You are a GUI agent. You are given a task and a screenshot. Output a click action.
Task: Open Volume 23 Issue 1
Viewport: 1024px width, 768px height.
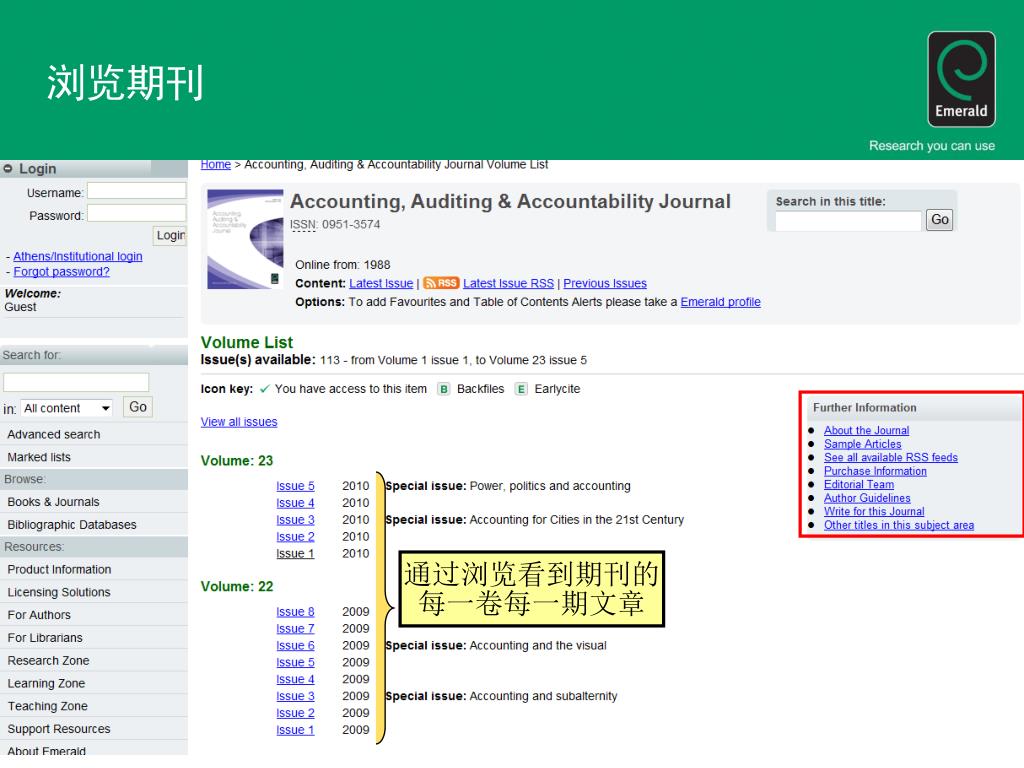tap(295, 554)
